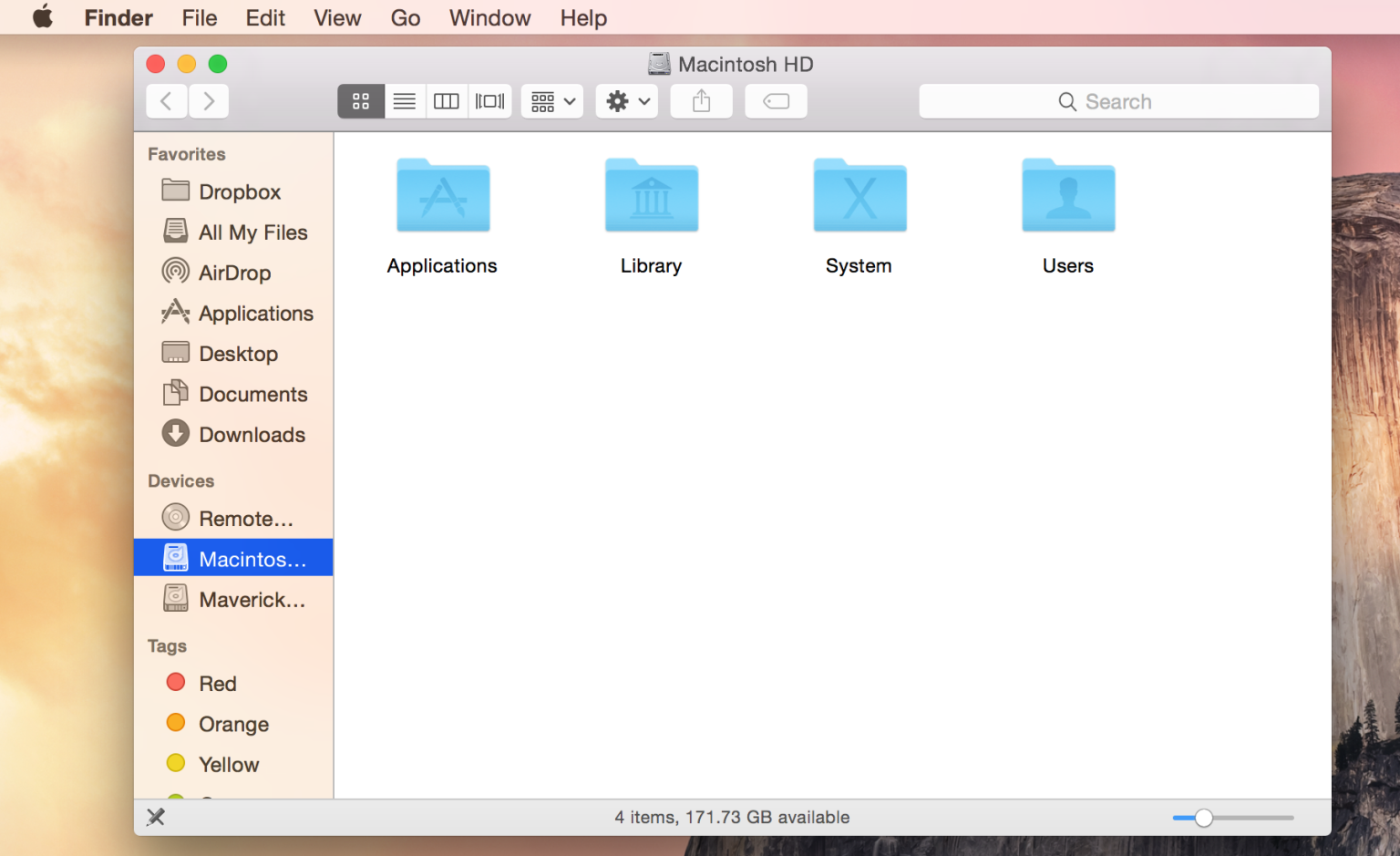The height and width of the screenshot is (856, 1400).
Task: Open the Applications folder icon
Action: [442, 195]
